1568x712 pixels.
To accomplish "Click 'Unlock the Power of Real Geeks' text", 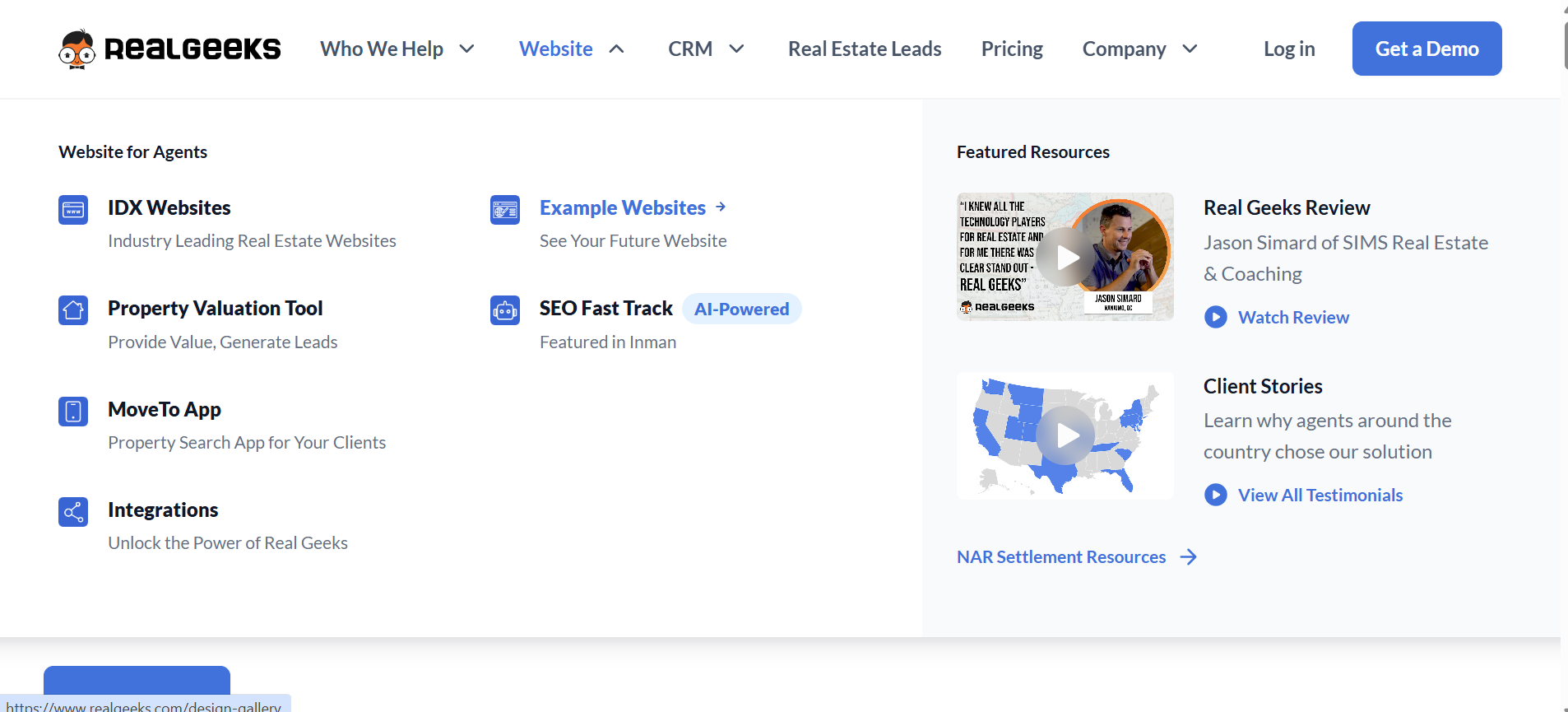I will [x=228, y=542].
